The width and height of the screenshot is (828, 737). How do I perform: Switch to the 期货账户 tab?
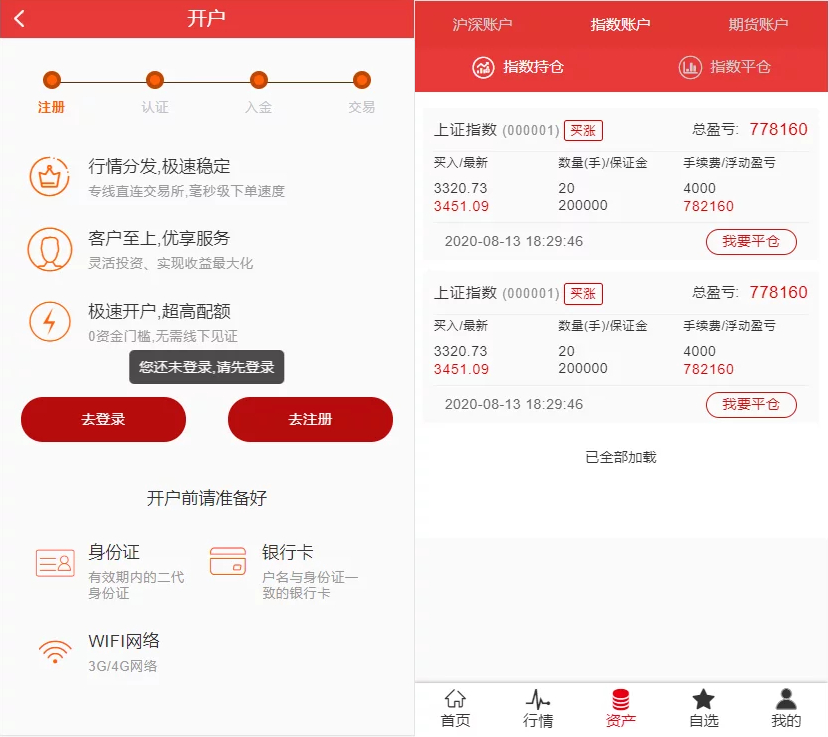point(758,24)
